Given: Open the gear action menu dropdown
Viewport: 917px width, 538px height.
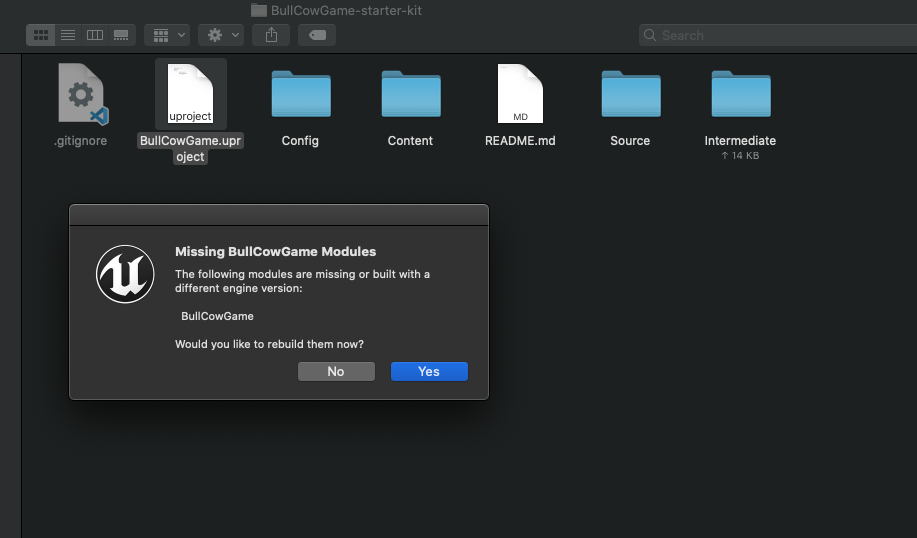Looking at the screenshot, I should pyautogui.click(x=220, y=35).
